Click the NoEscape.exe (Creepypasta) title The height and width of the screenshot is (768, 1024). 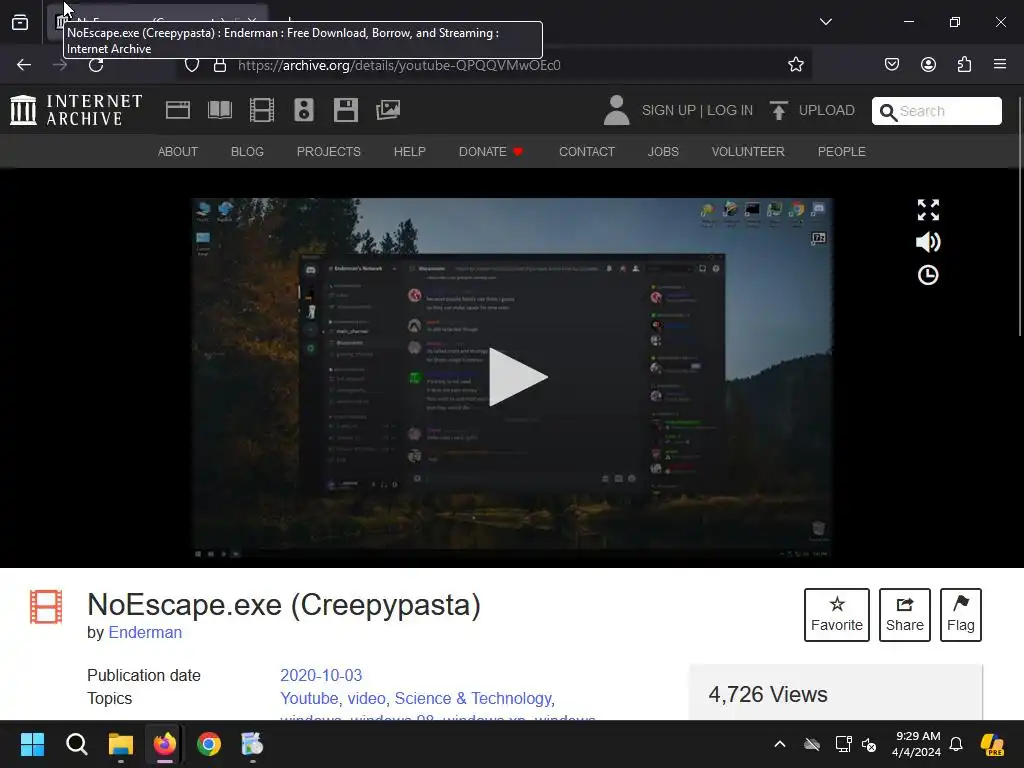pos(284,605)
